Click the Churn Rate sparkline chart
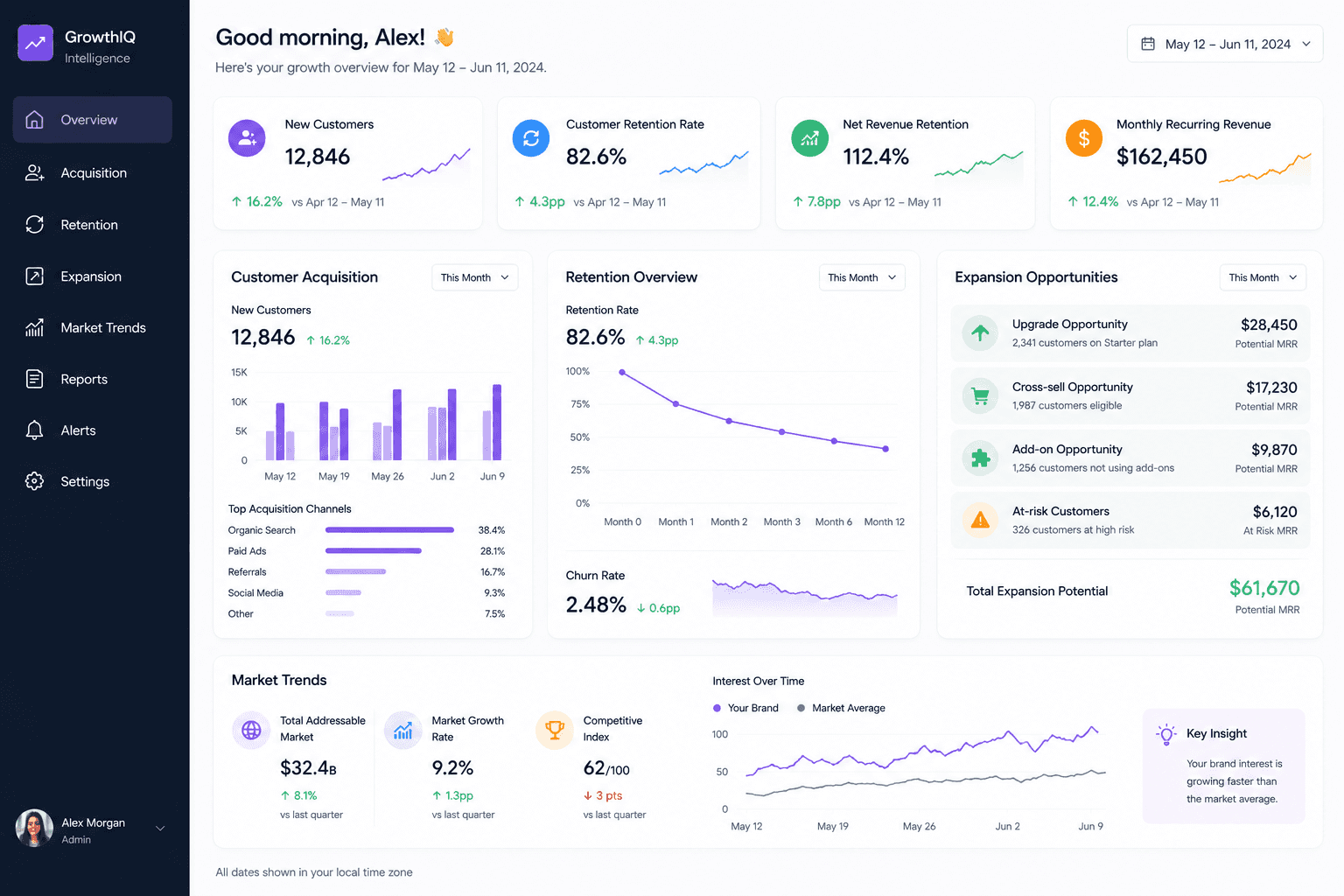 click(x=805, y=598)
